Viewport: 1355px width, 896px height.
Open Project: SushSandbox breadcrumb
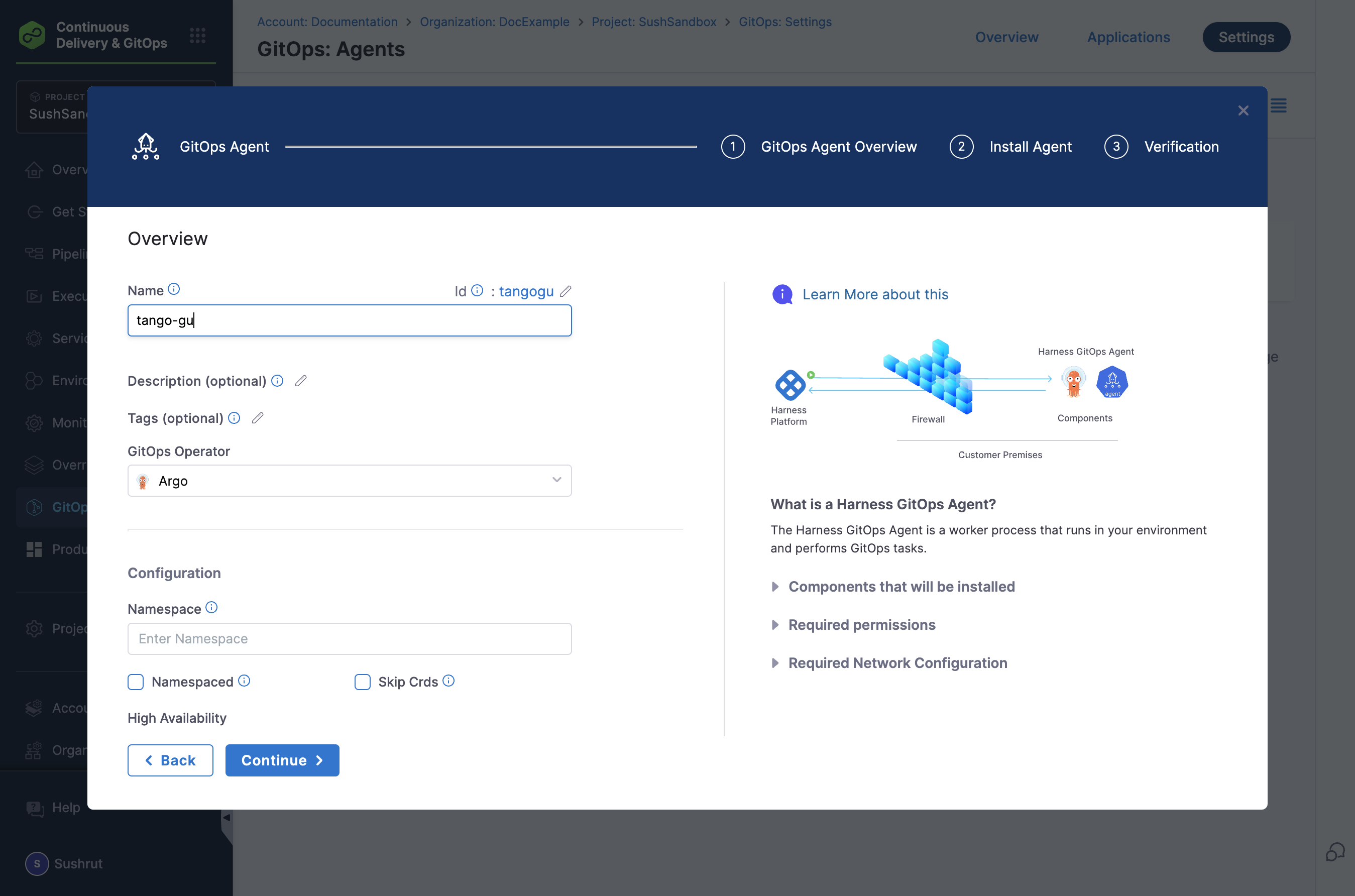coord(654,22)
